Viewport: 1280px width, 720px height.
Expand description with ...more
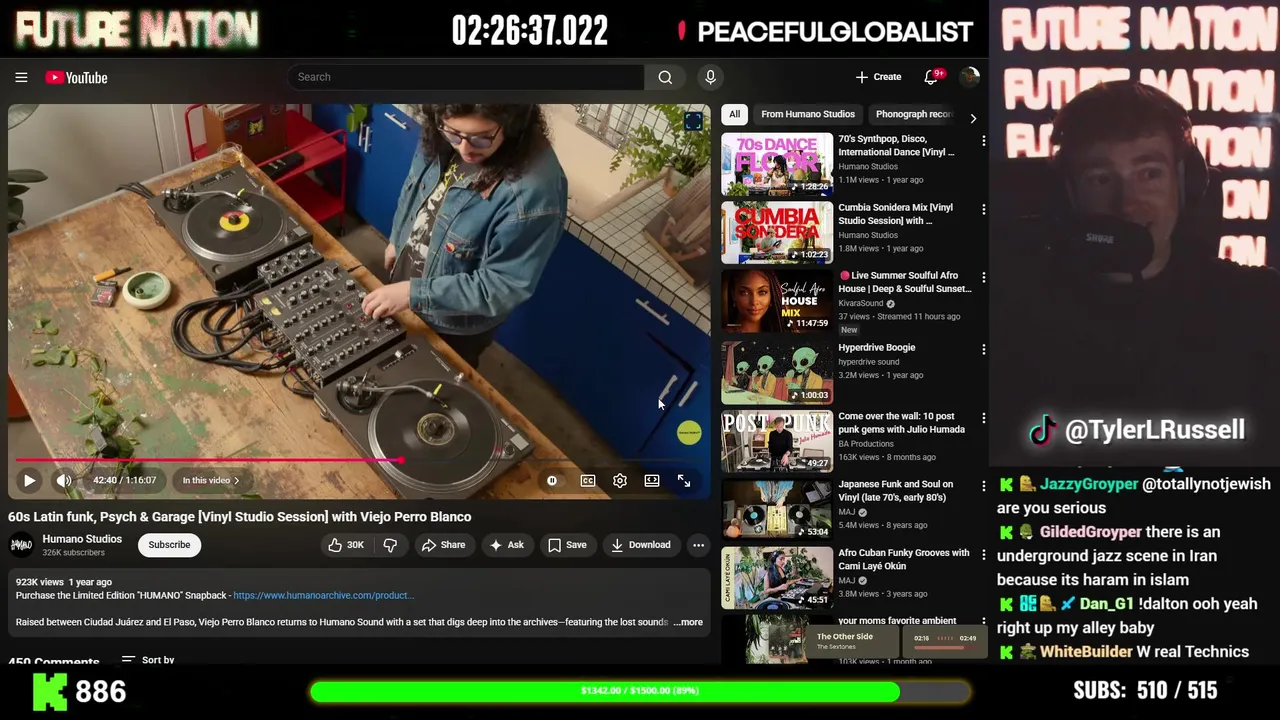point(688,622)
